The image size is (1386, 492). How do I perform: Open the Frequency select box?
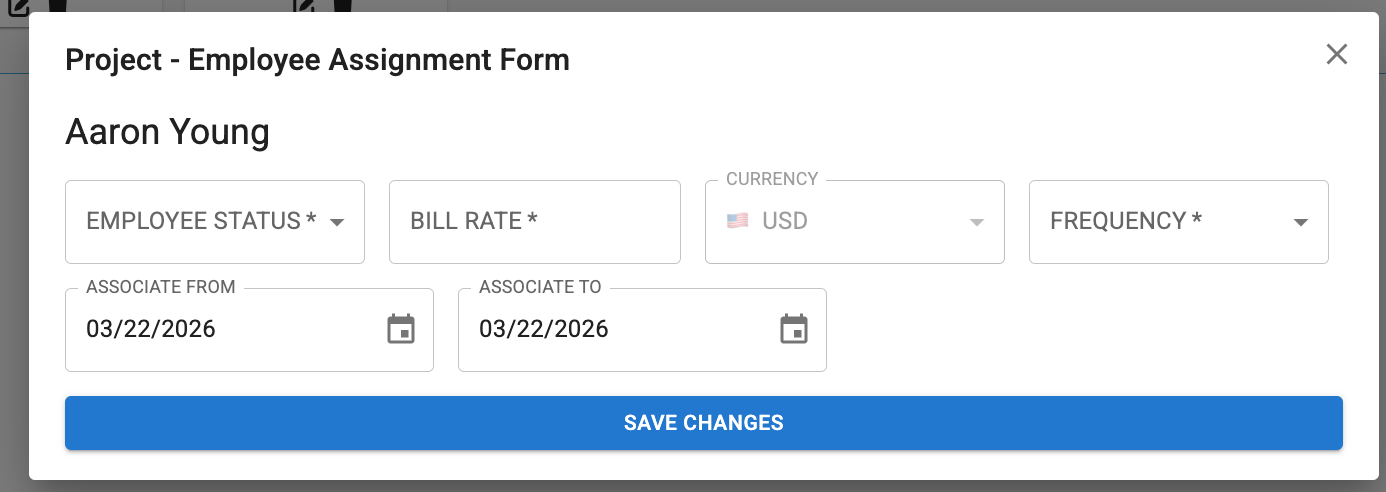coord(1160,221)
